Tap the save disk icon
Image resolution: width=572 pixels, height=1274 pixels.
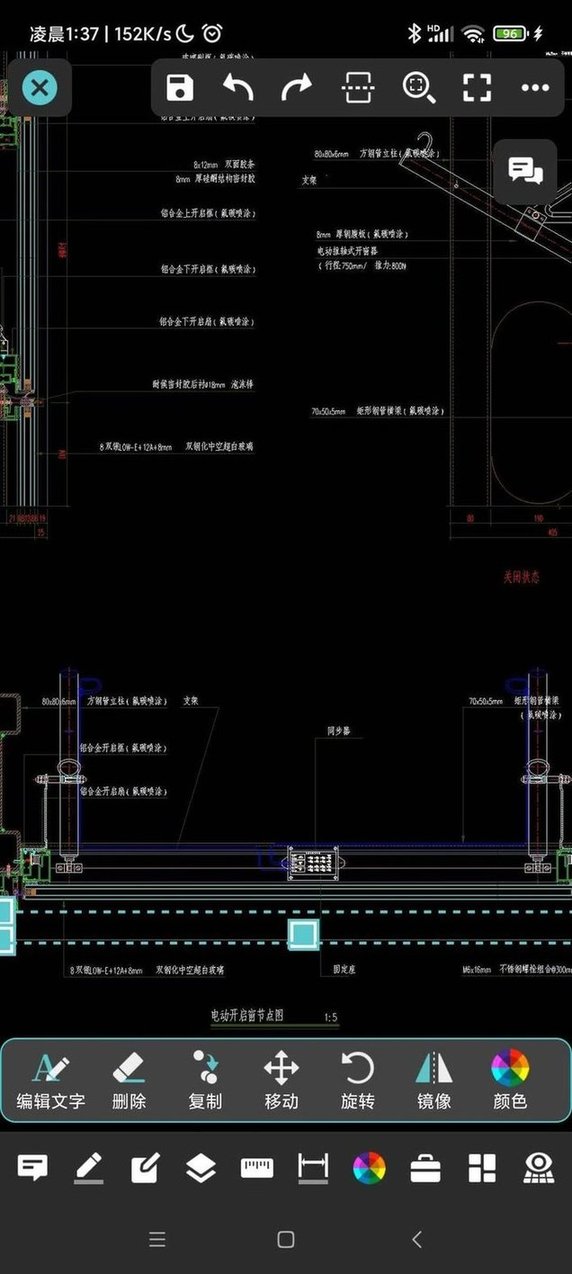click(180, 88)
